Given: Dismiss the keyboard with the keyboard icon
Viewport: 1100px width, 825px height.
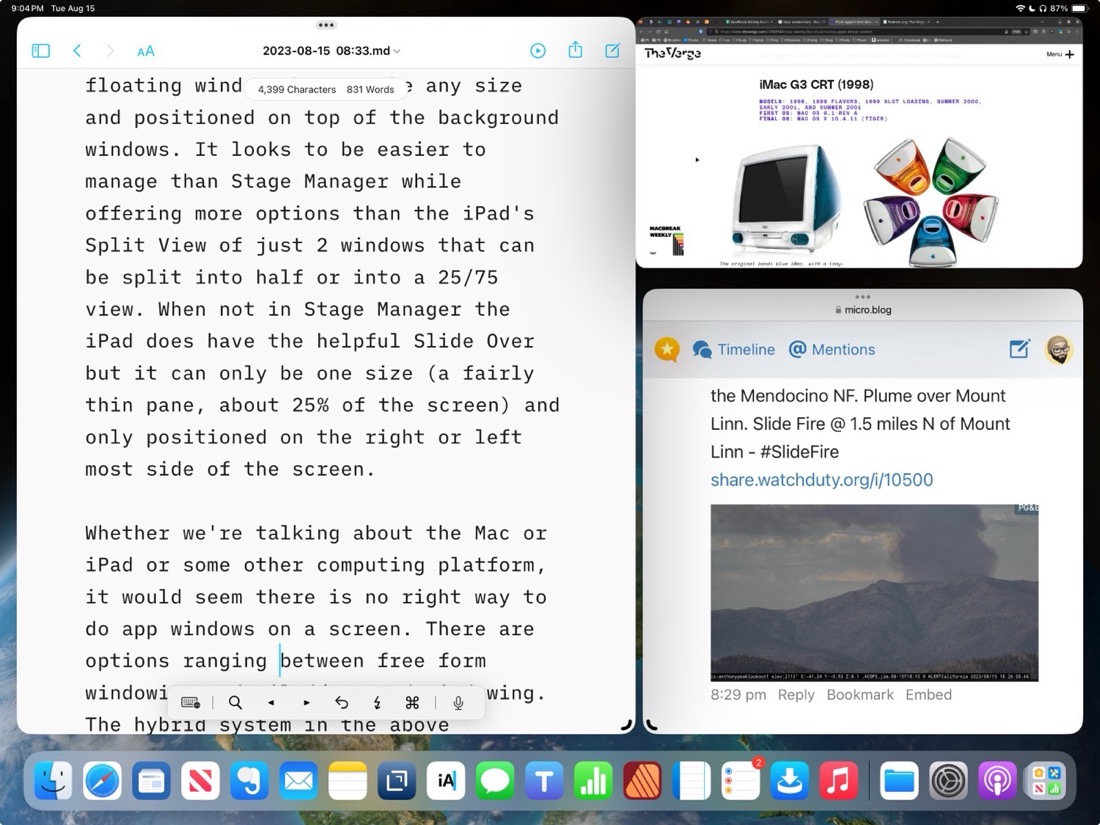Looking at the screenshot, I should pos(190,702).
